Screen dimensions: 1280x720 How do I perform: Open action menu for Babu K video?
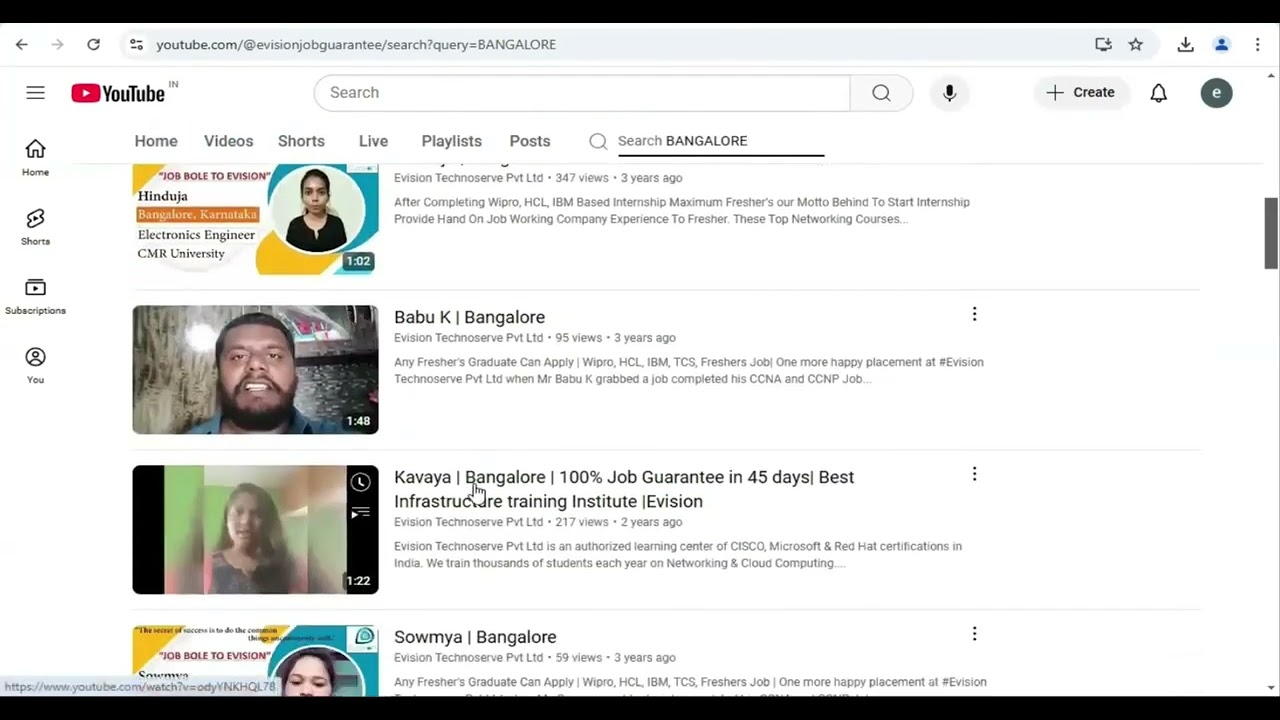coord(974,314)
